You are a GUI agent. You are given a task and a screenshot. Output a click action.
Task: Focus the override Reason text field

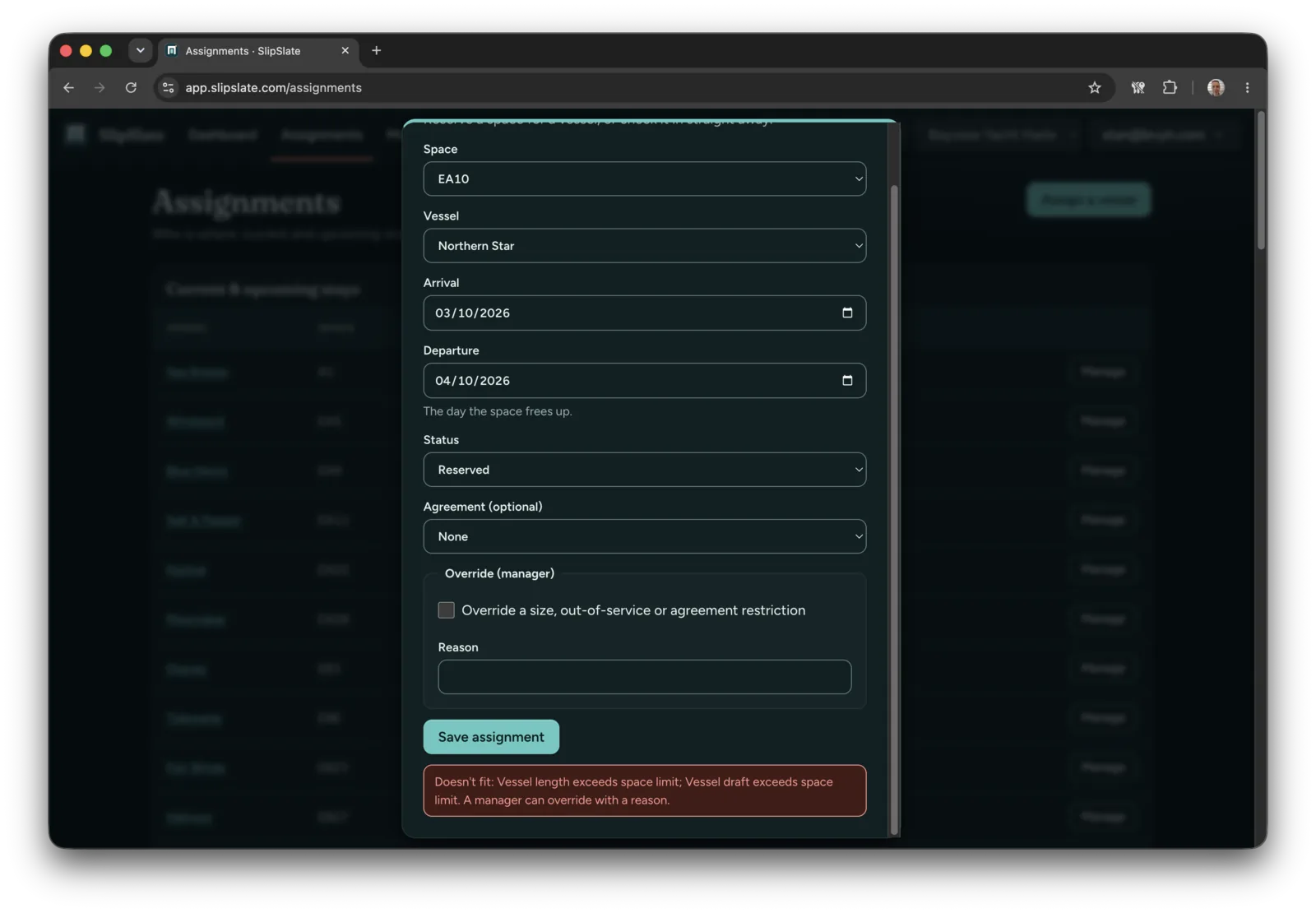click(644, 677)
